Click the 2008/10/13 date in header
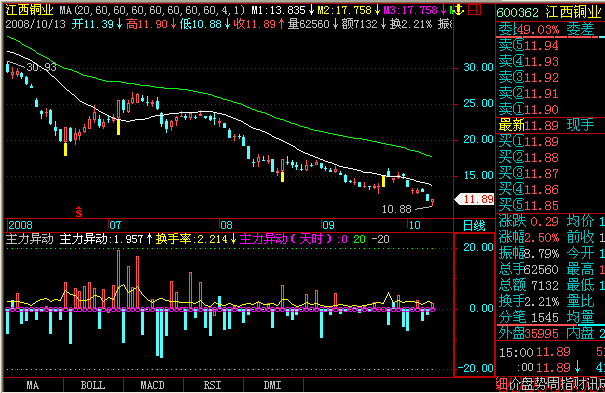 tap(35, 24)
